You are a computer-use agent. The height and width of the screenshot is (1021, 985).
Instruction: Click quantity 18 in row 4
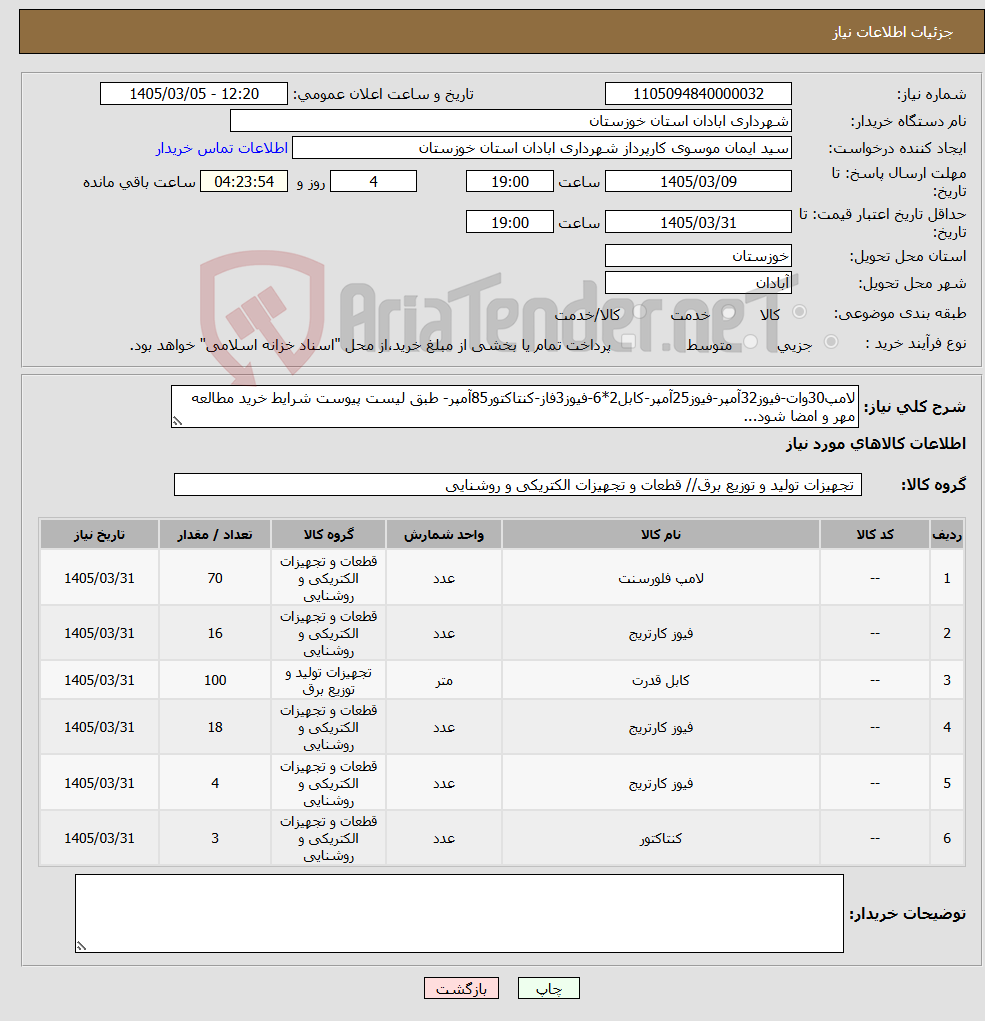[215, 727]
